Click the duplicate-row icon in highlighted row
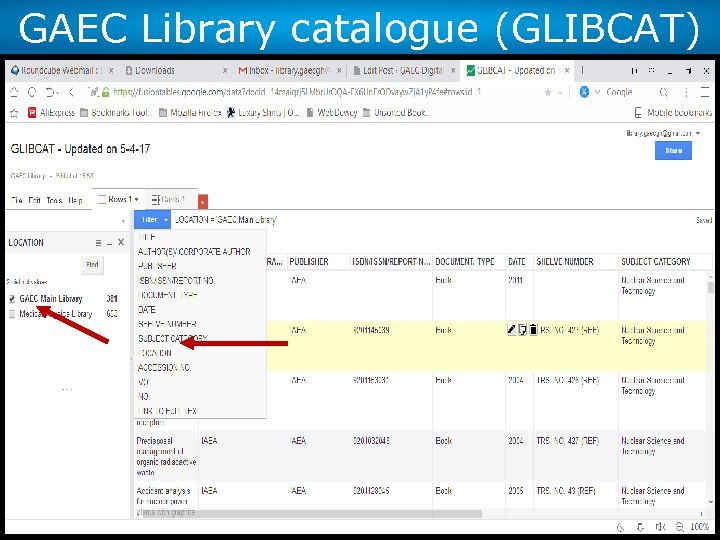 coord(522,329)
